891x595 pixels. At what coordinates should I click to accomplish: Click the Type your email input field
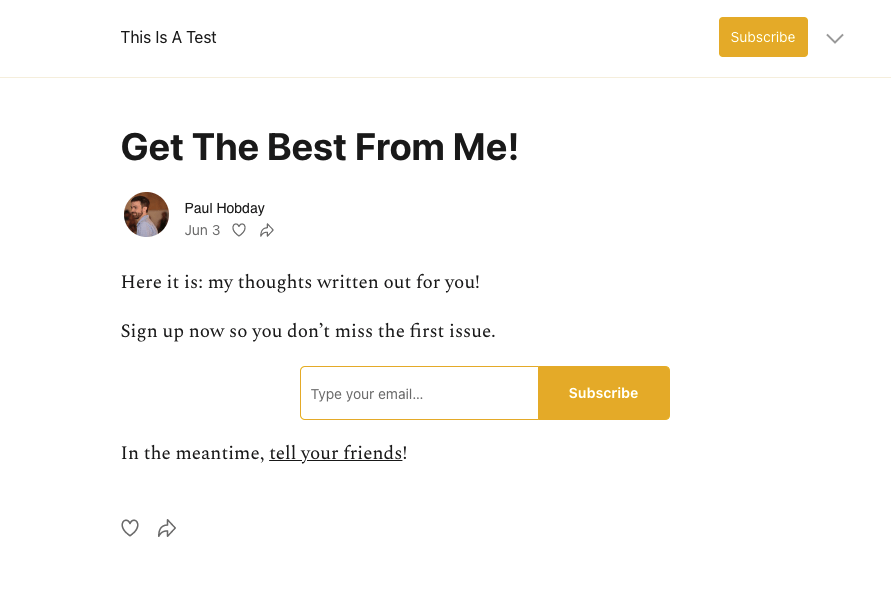419,393
